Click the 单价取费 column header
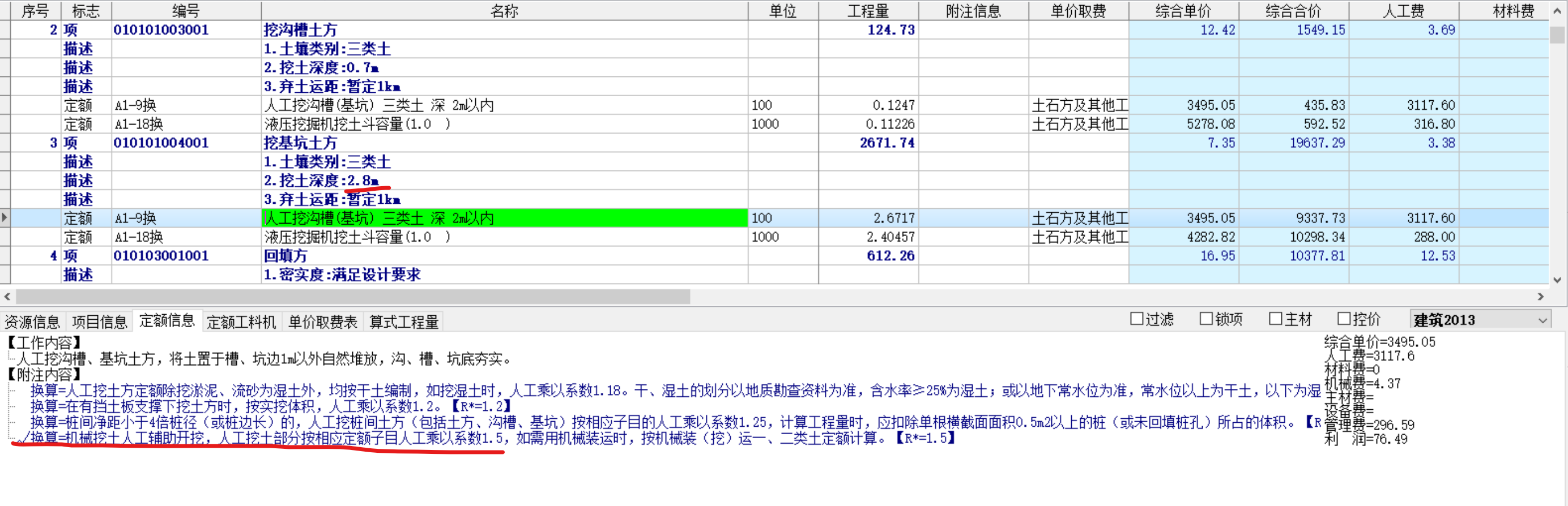This screenshot has height=506, width=1568. [x=1078, y=10]
